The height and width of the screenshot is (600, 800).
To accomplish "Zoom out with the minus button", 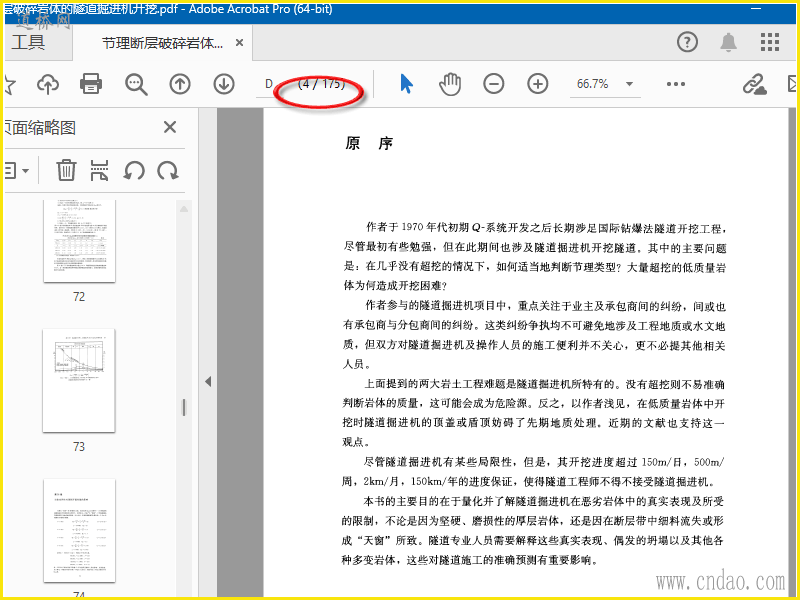I will pos(493,84).
